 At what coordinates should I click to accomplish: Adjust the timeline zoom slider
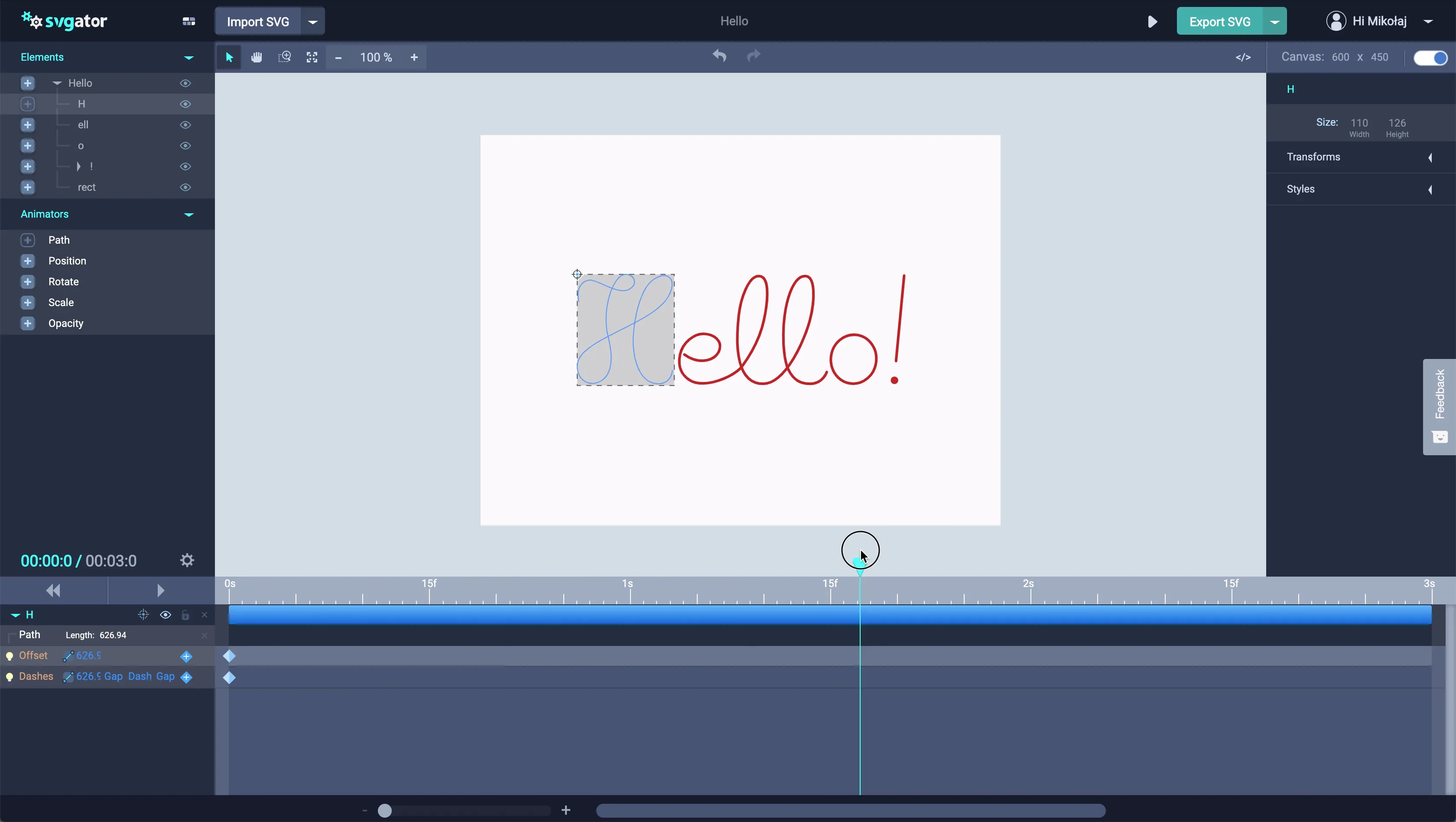386,811
